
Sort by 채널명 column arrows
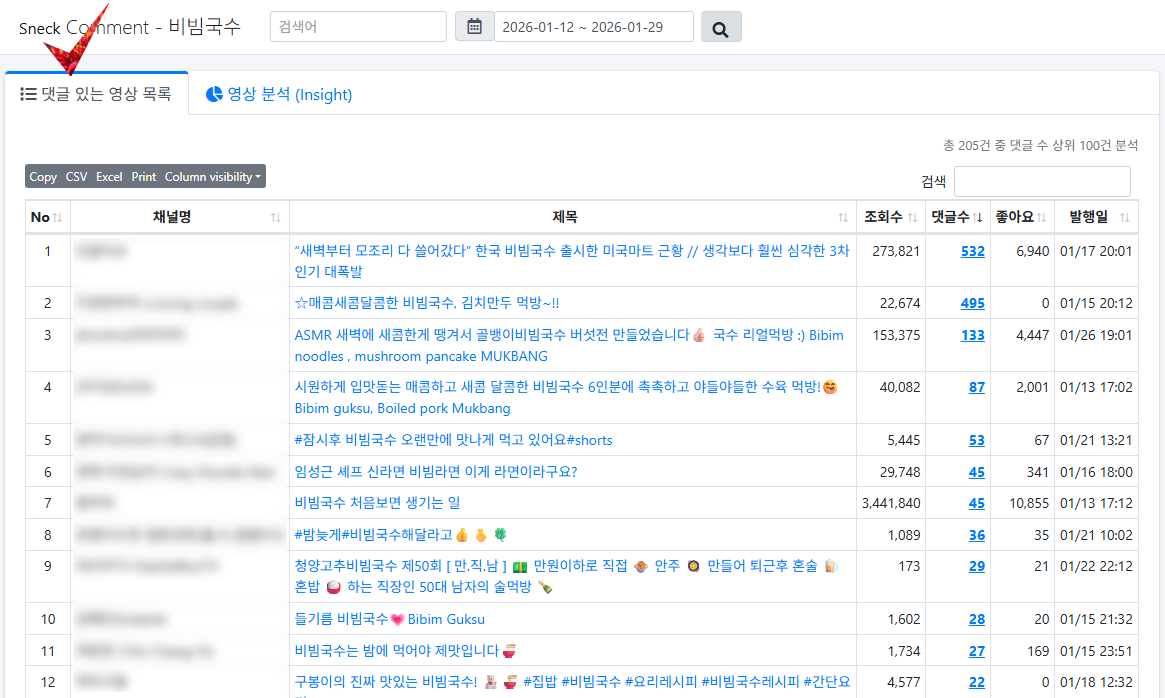pos(275,218)
